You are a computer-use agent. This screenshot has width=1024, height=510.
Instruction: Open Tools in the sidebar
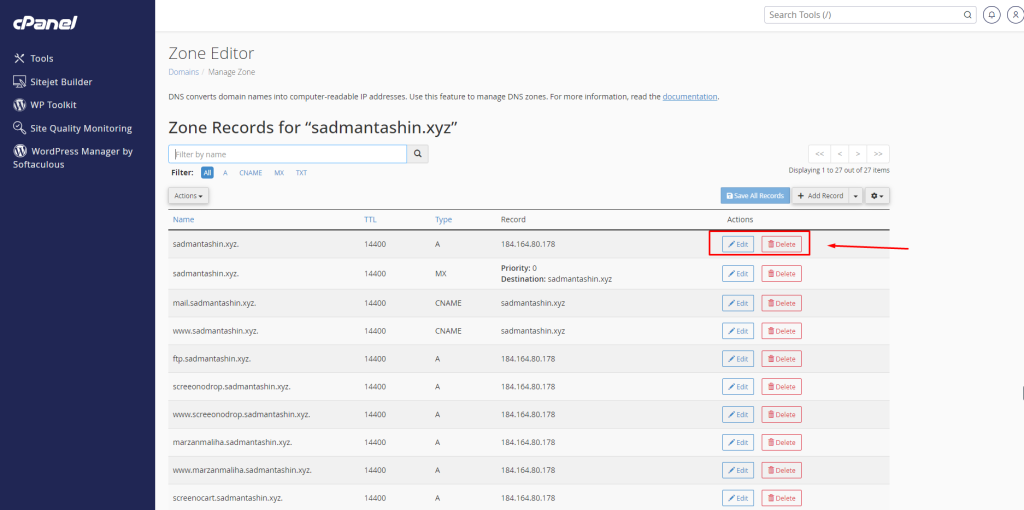(x=41, y=59)
